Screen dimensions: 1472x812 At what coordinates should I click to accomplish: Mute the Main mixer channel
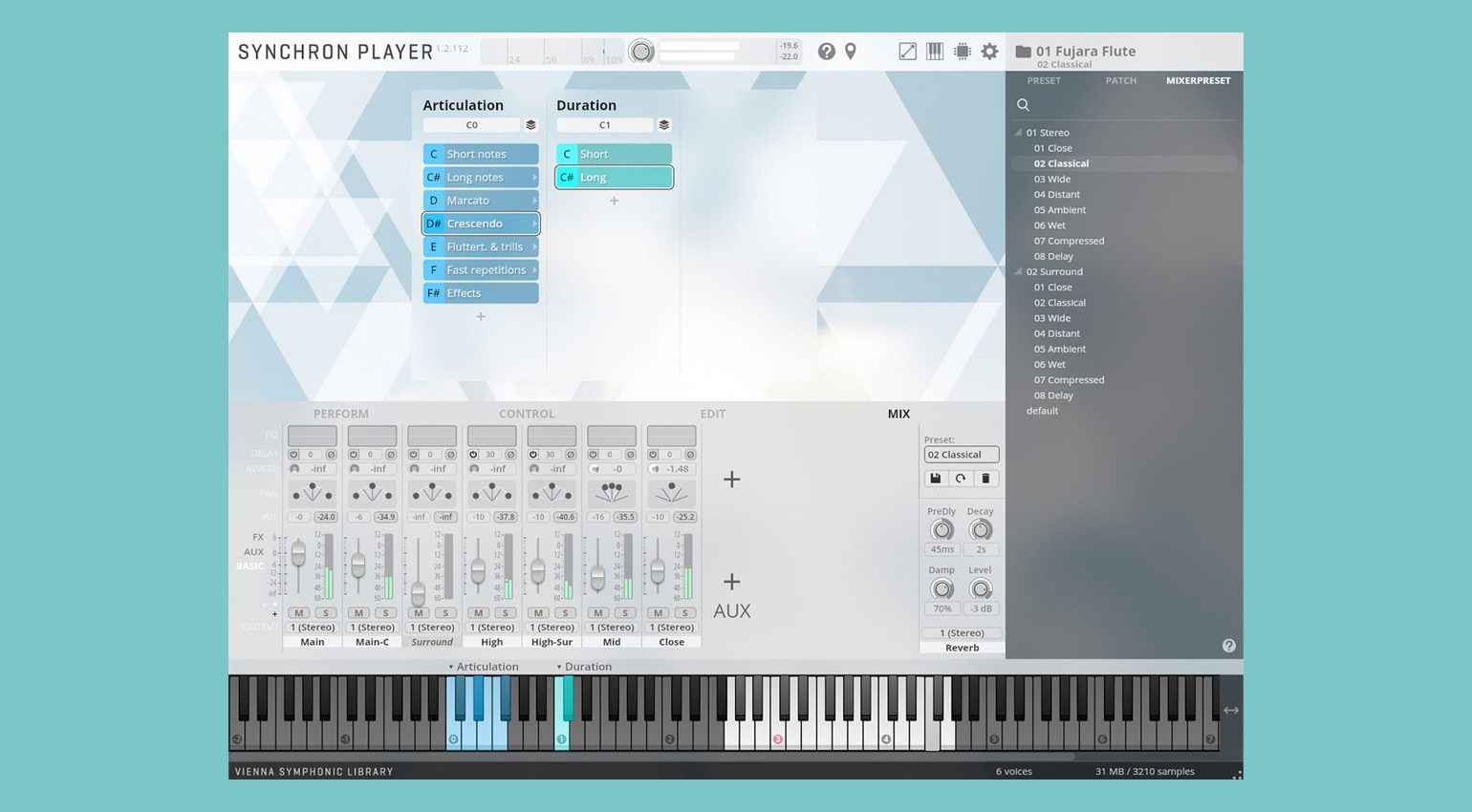[299, 613]
